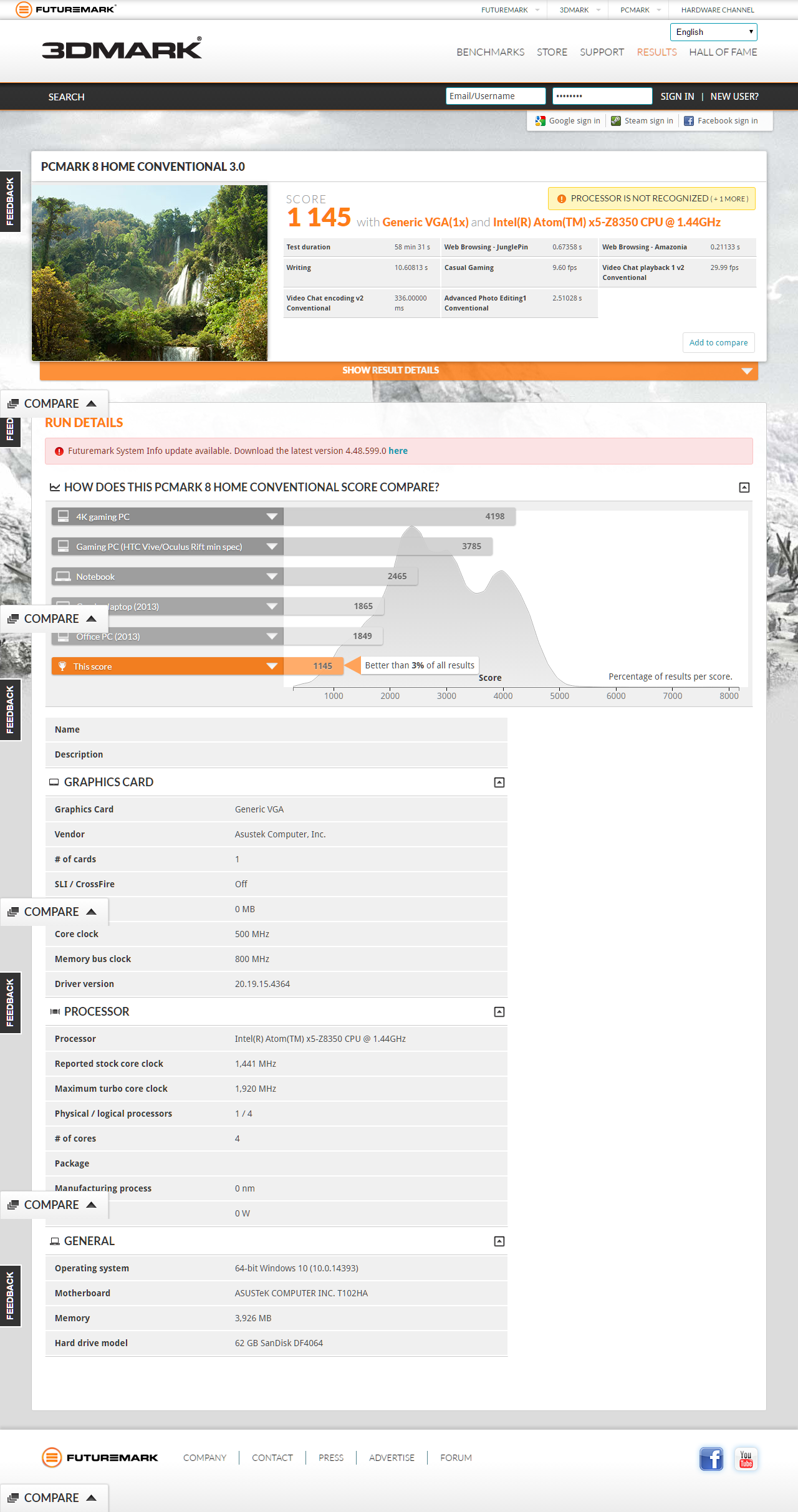Click the processor name link in score header

(607, 223)
